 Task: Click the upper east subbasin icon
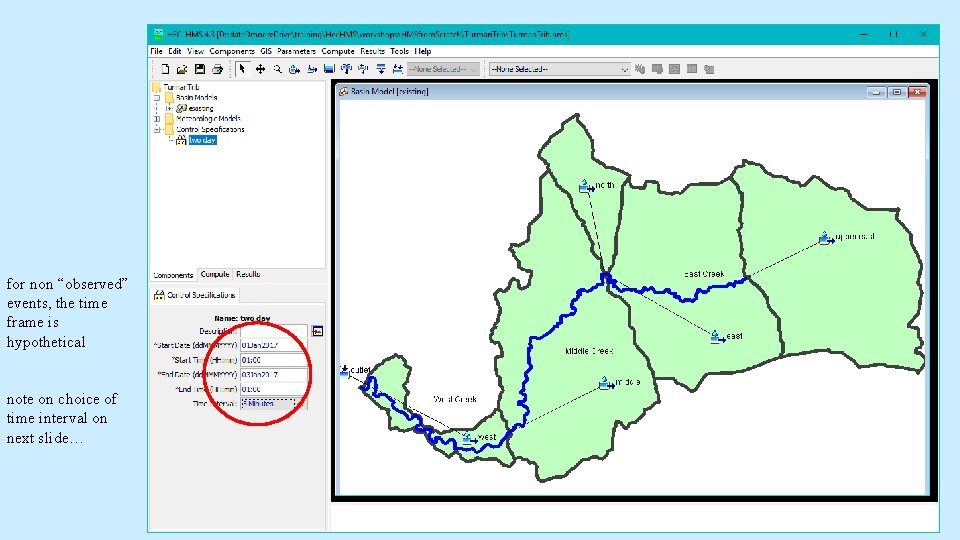[827, 238]
